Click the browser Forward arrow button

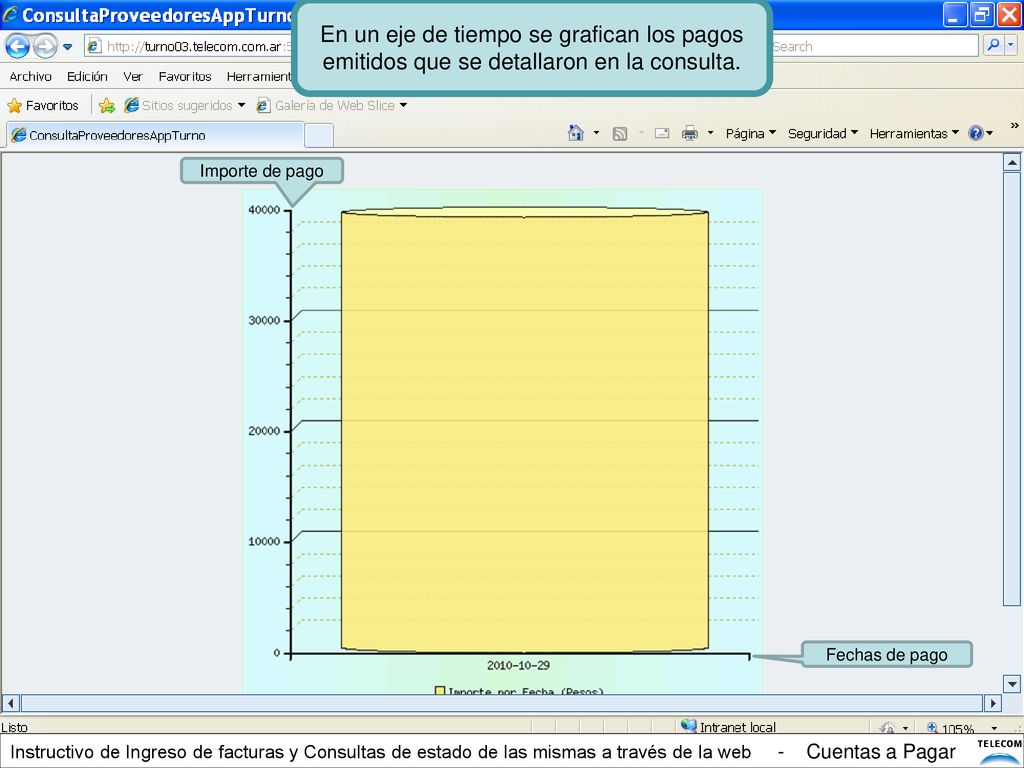click(x=45, y=46)
